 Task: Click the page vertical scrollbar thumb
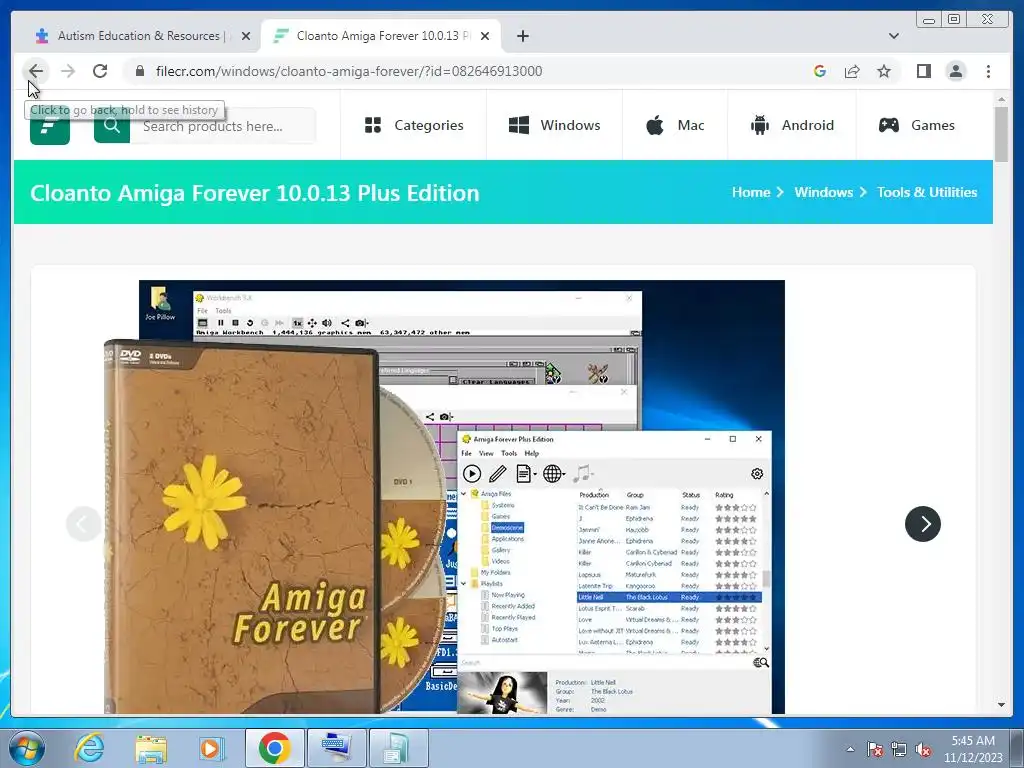click(x=1001, y=133)
